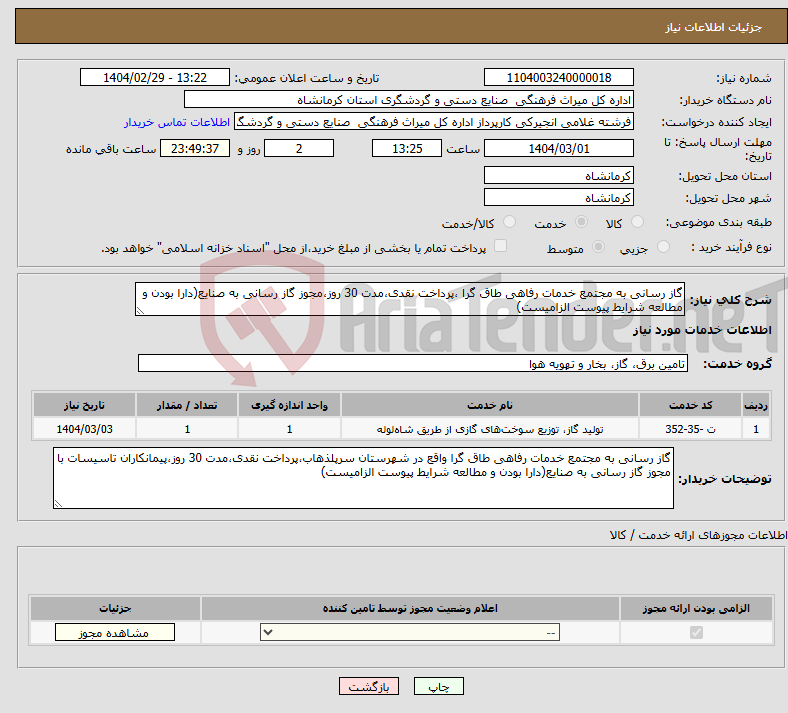Click the جزئیات اطلاعات نیاز page title
Screen dimensions: 788x713
[x=714, y=27]
